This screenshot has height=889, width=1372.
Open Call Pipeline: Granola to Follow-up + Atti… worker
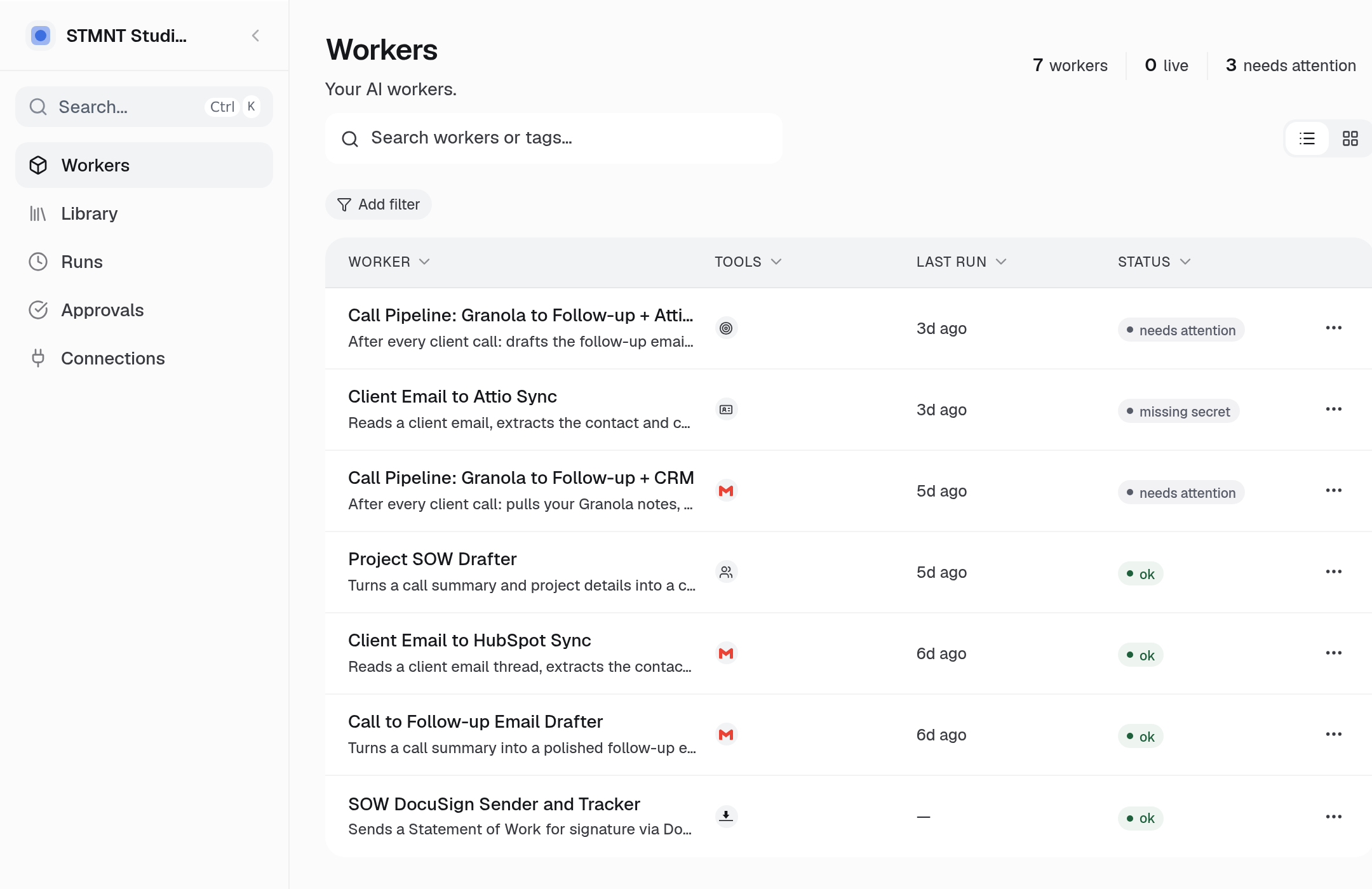pos(520,316)
